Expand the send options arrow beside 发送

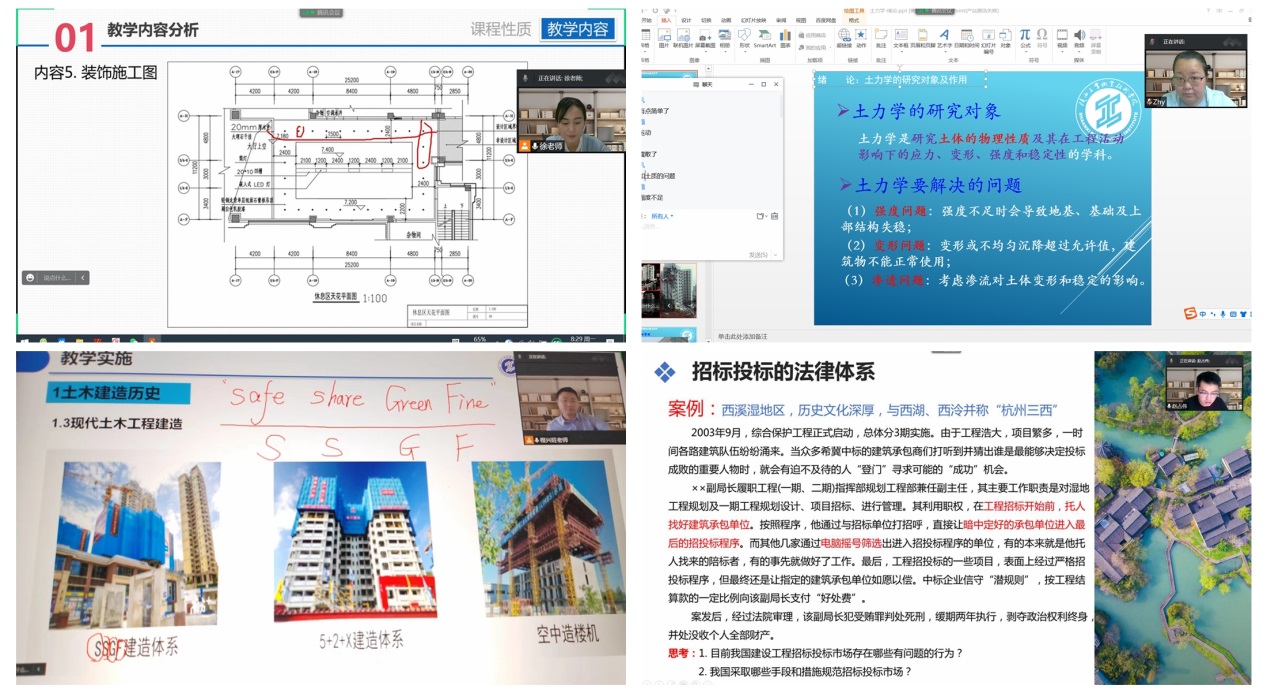click(774, 255)
